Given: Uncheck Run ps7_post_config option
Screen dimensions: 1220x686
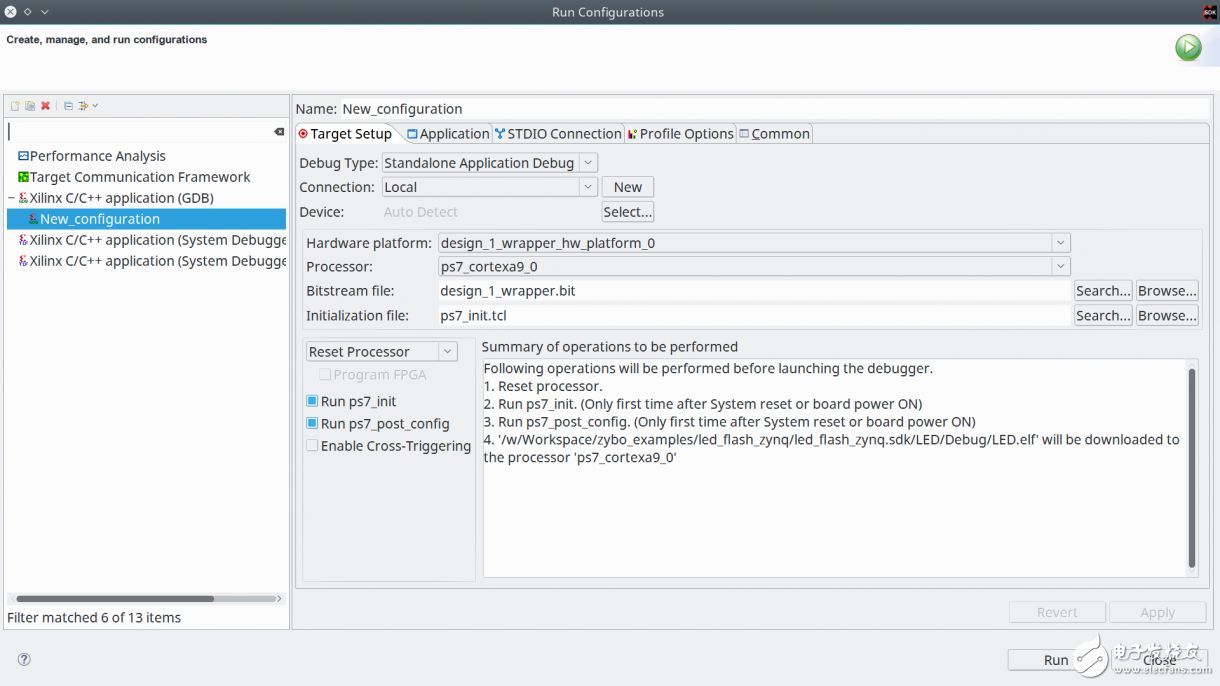Looking at the screenshot, I should coord(312,424).
